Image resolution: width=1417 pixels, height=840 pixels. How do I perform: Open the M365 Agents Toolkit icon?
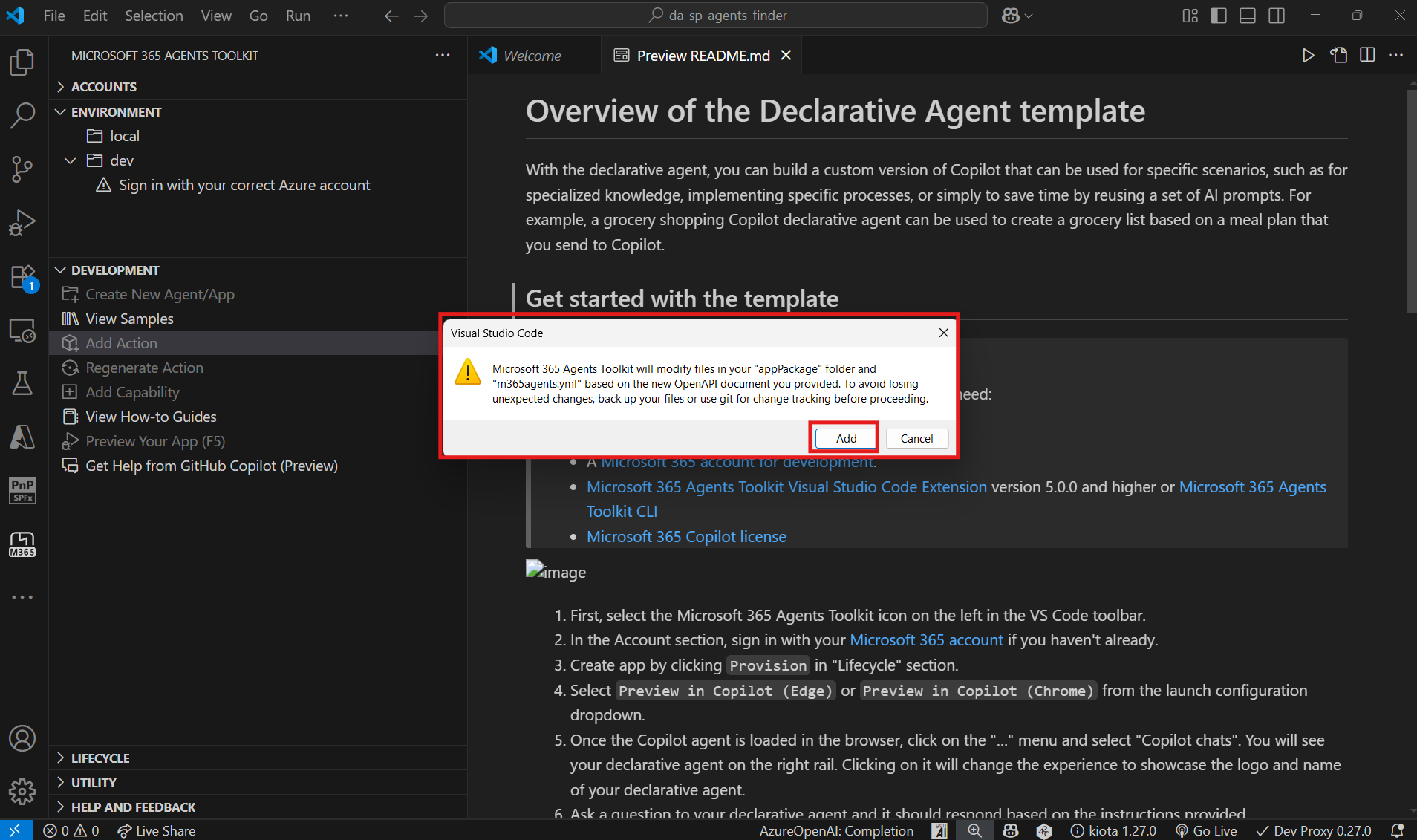[x=22, y=544]
